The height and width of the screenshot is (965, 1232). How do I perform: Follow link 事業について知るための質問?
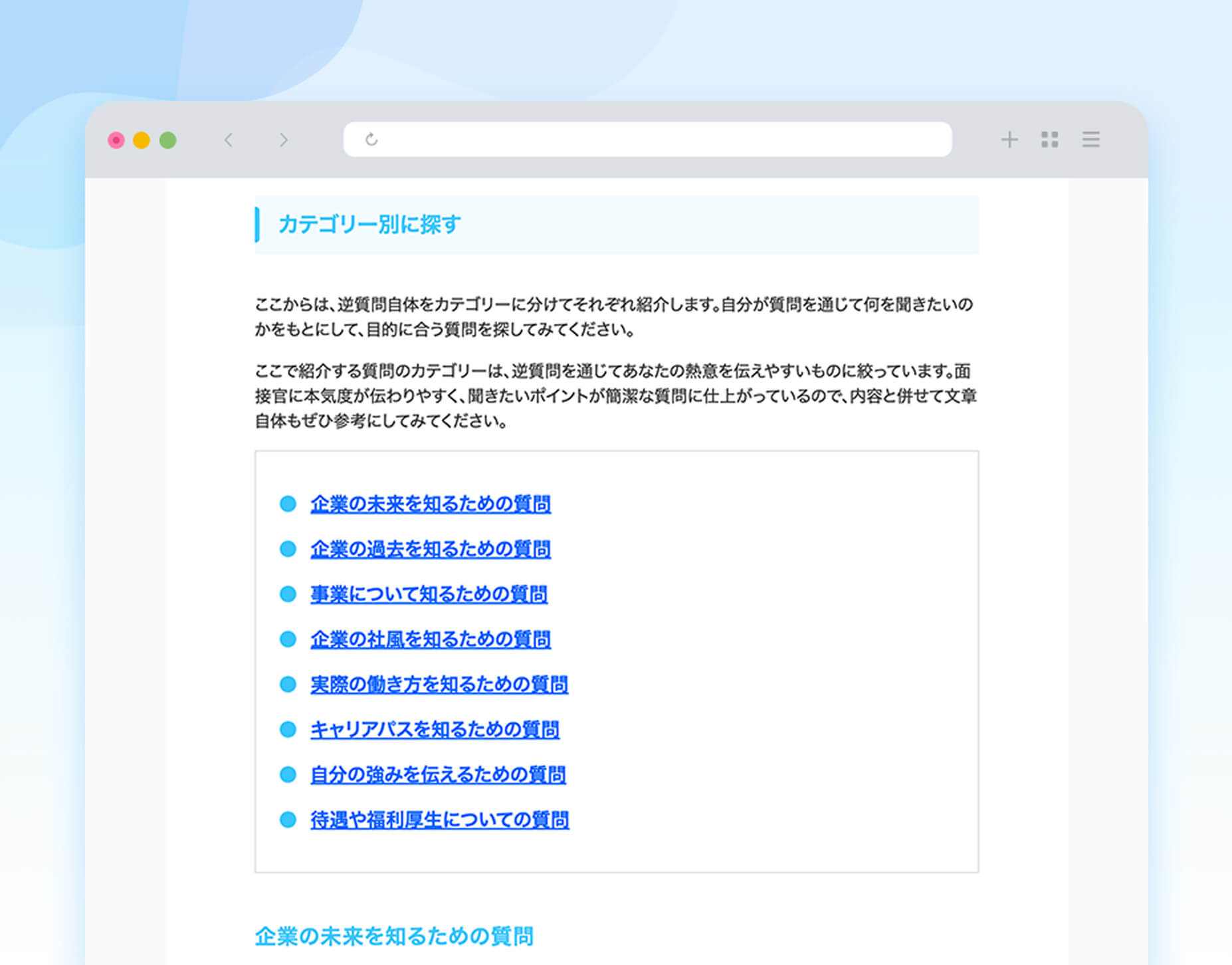pyautogui.click(x=429, y=594)
